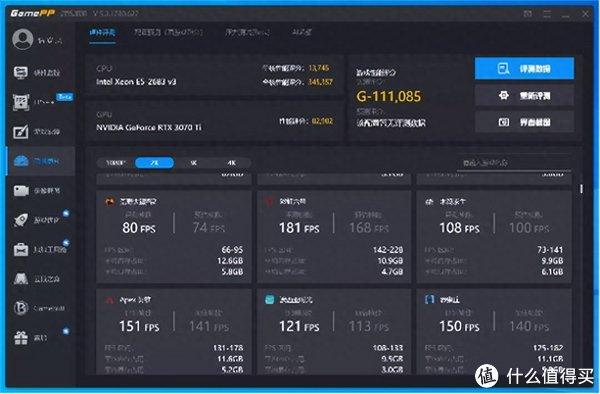Viewport: 600px width, 394px height.
Task: Select the 4K resolution pill
Action: [x=232, y=163]
